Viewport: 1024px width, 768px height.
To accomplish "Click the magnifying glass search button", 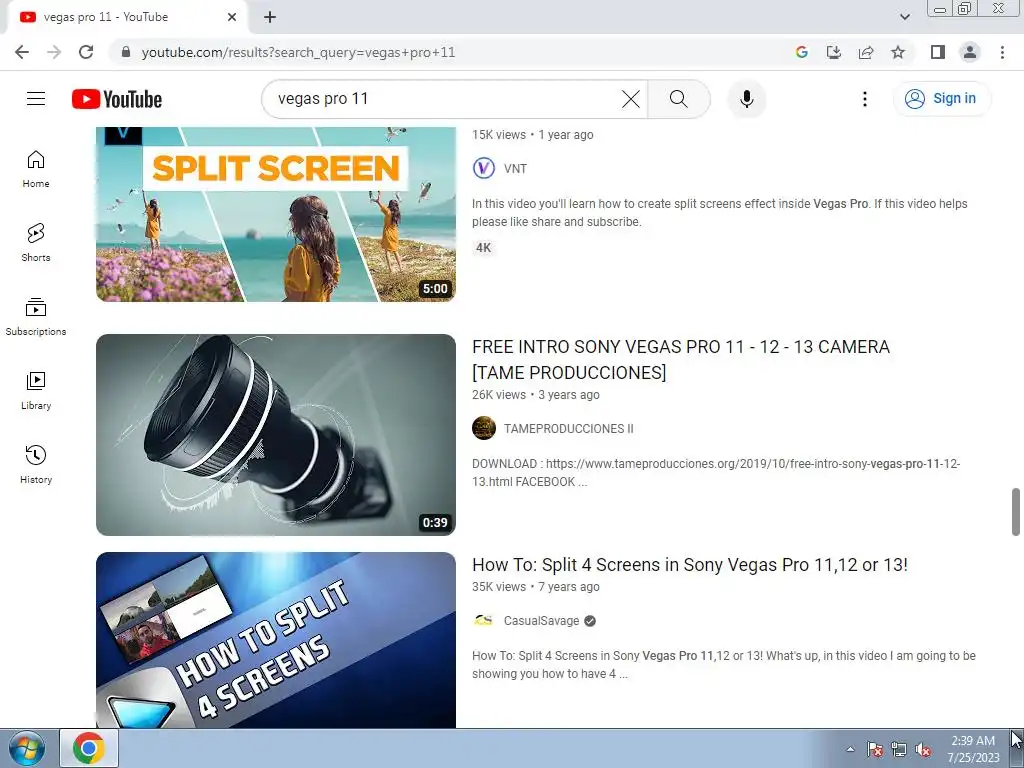I will click(x=679, y=99).
